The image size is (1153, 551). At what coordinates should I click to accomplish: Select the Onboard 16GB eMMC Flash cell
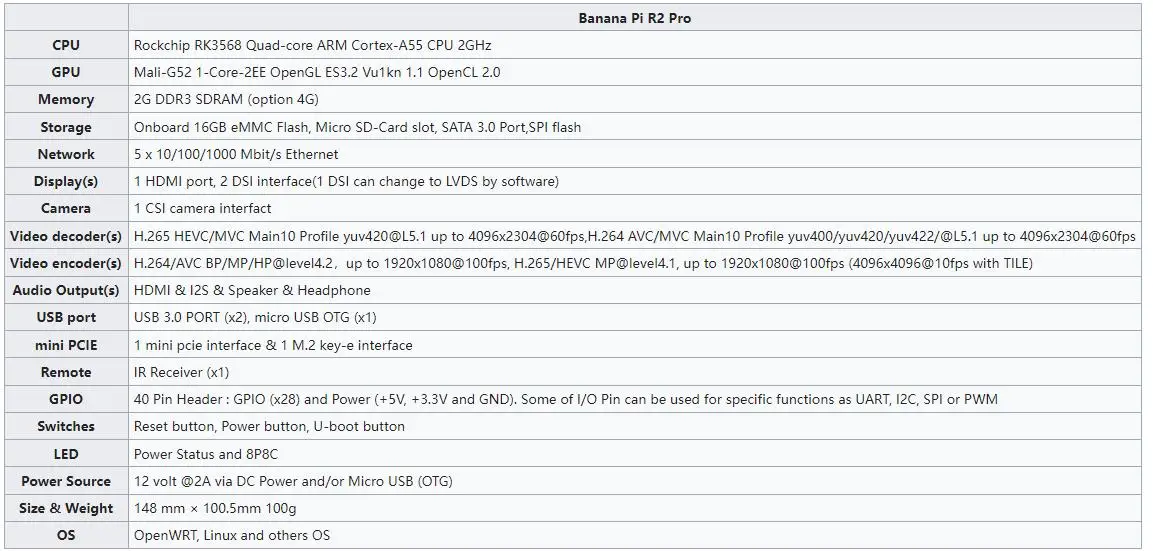635,127
